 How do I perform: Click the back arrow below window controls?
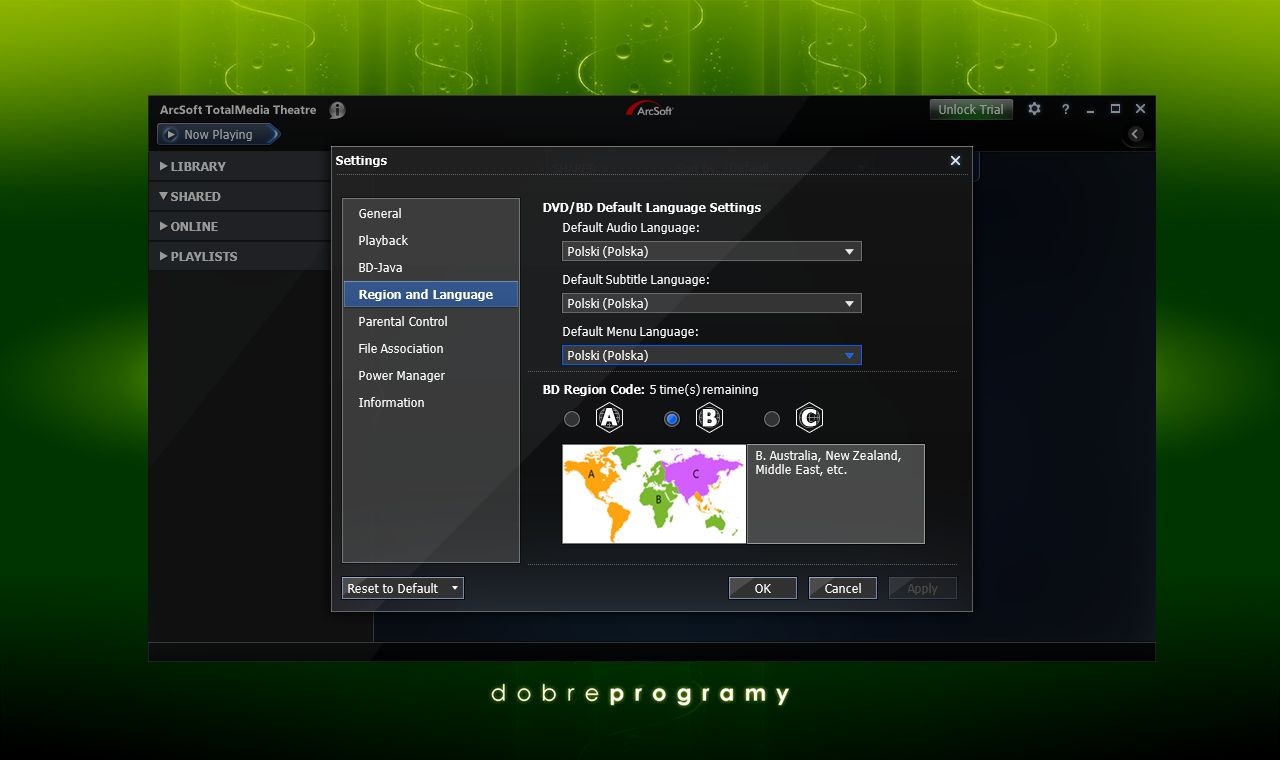point(1135,134)
